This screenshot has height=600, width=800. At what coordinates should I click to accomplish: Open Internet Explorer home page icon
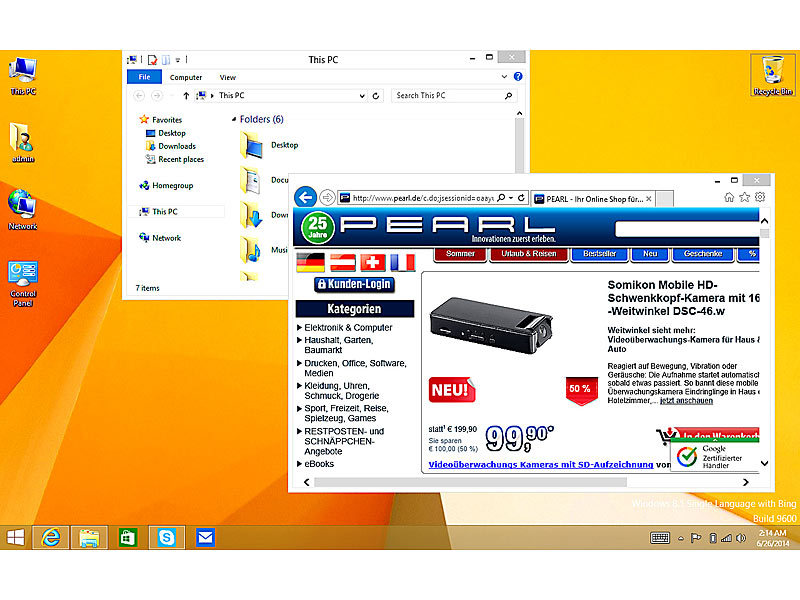tap(729, 197)
